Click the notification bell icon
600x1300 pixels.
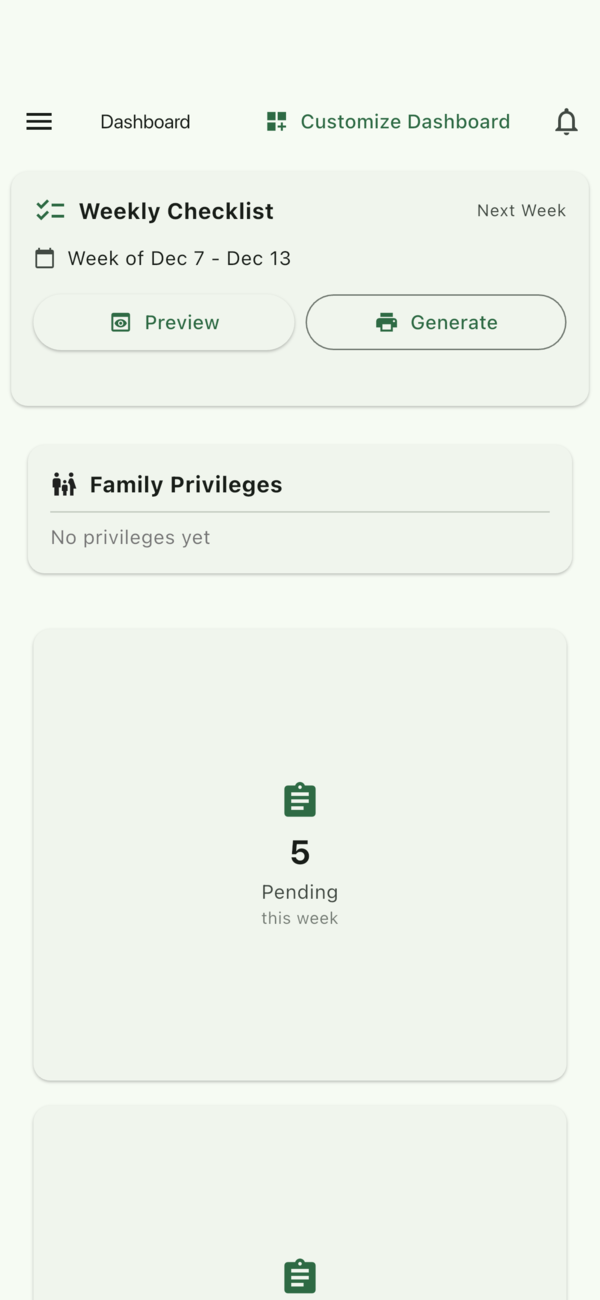[566, 121]
